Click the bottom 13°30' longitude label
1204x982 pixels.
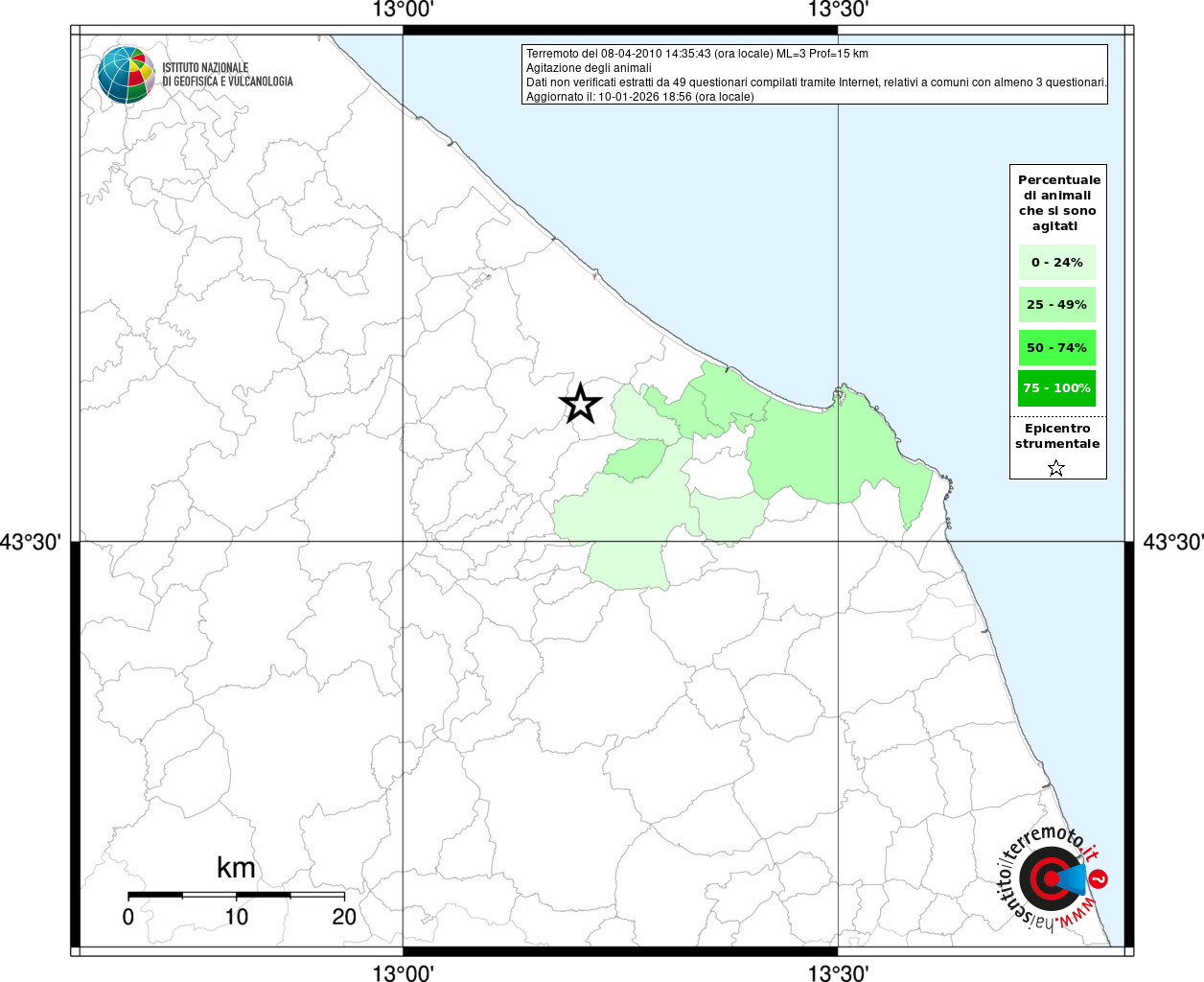coord(838,973)
